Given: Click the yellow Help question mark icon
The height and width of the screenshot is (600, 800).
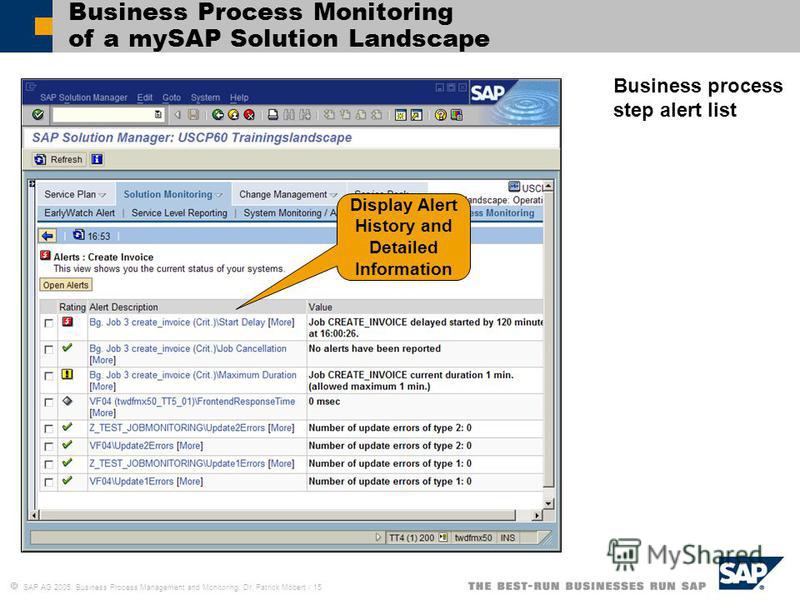Looking at the screenshot, I should [x=440, y=115].
